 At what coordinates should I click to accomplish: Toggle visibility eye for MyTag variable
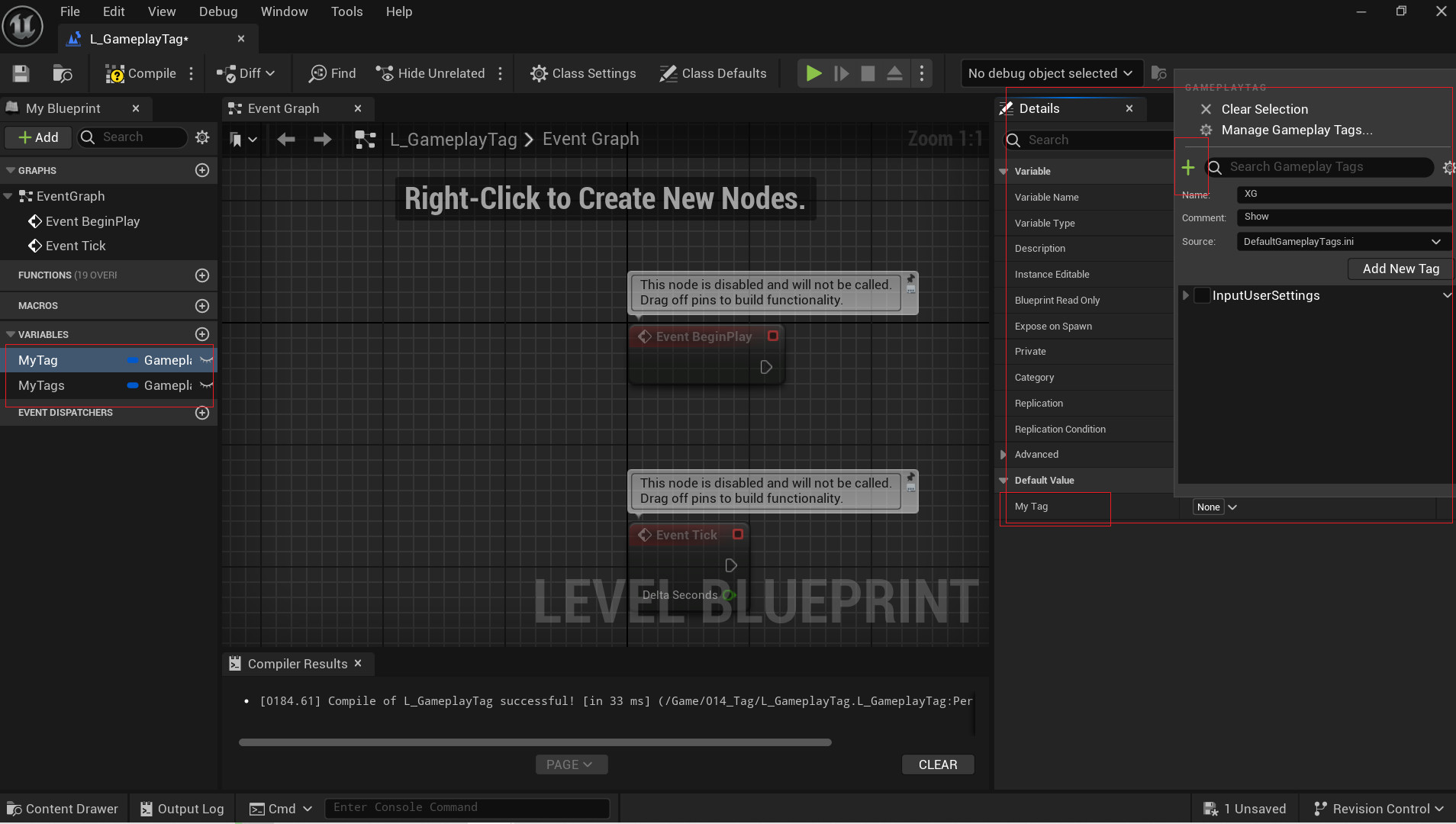tap(206, 360)
